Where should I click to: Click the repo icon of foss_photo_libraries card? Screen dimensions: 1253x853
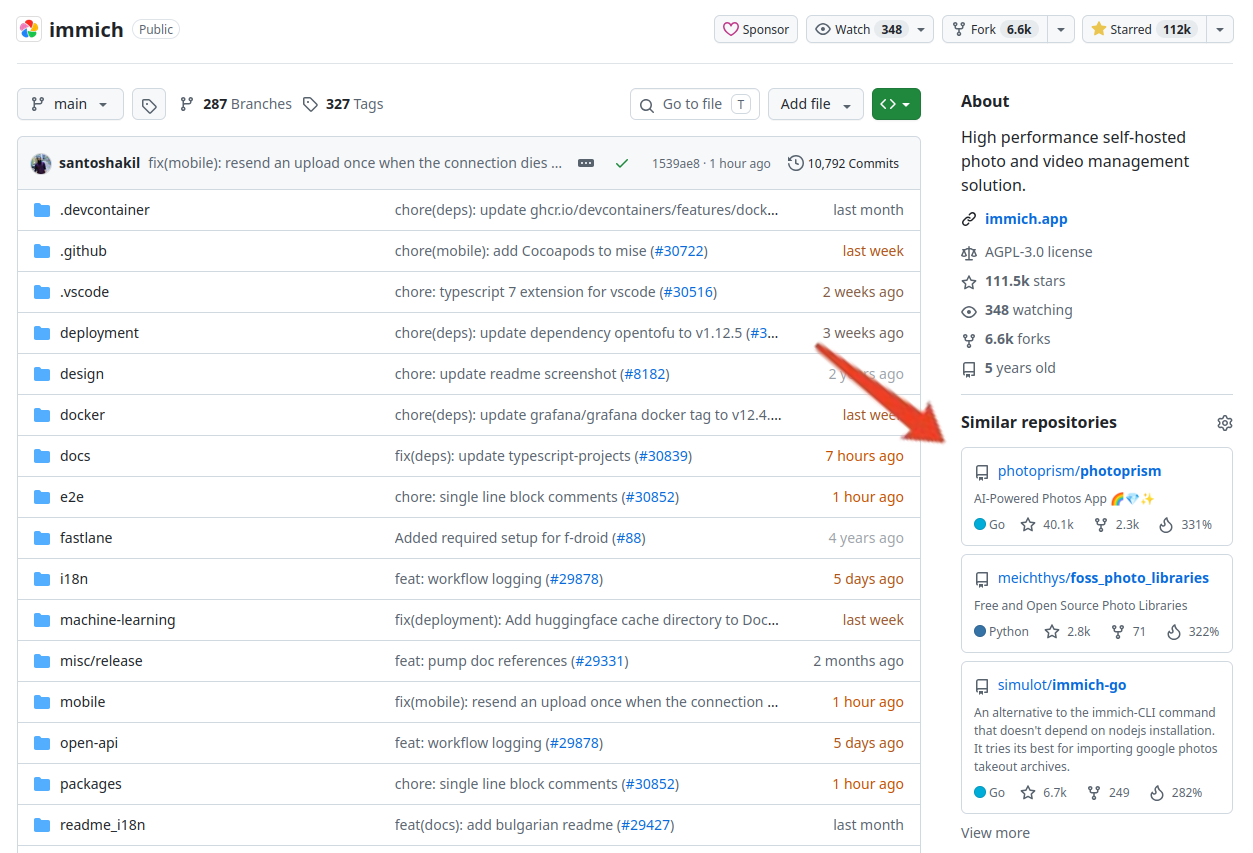pos(982,579)
